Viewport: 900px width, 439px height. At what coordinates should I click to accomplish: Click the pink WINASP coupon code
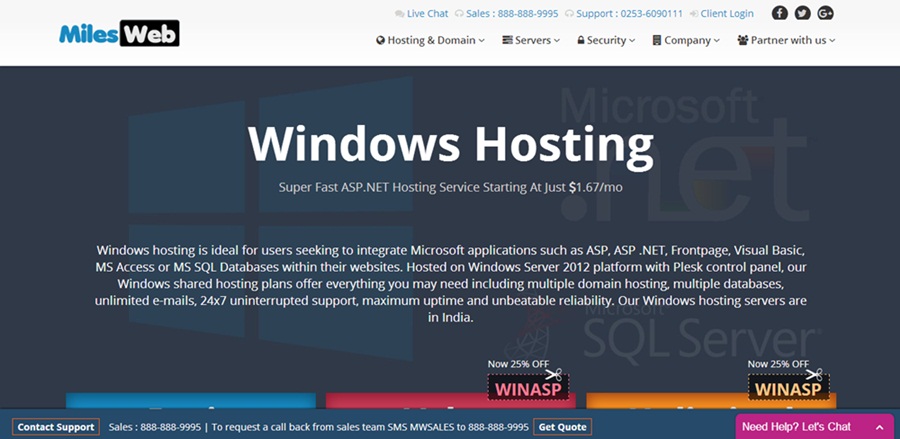pos(528,387)
